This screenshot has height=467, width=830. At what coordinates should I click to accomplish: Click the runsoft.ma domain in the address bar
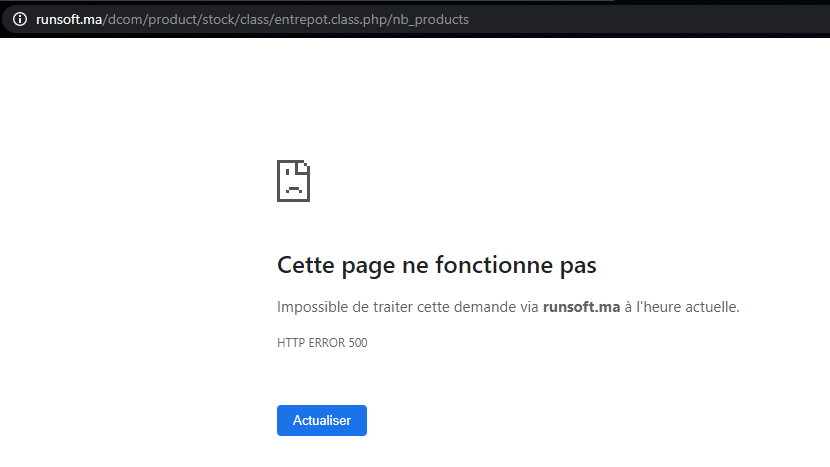[68, 19]
